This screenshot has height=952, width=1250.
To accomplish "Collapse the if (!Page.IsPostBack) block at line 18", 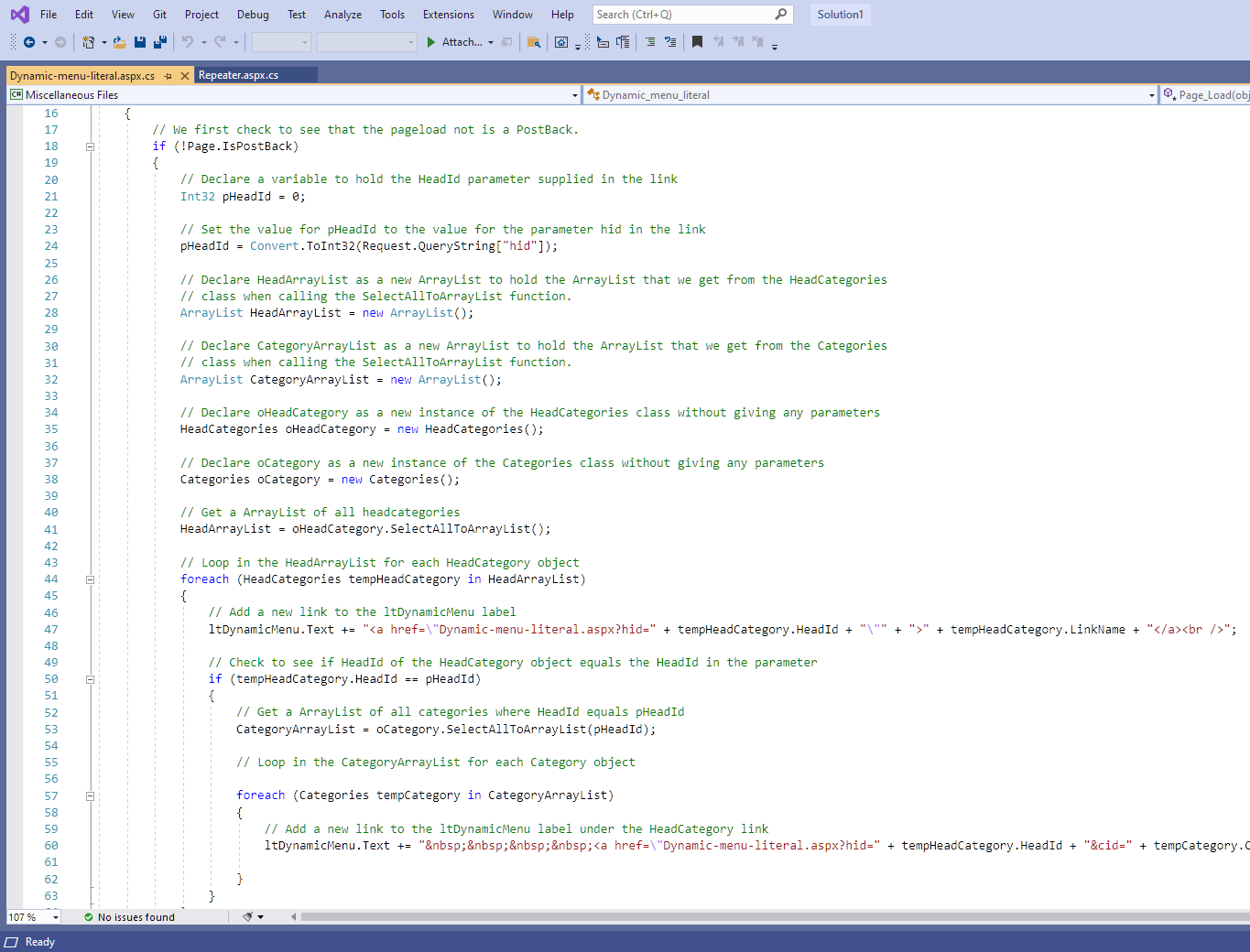I will click(x=90, y=146).
